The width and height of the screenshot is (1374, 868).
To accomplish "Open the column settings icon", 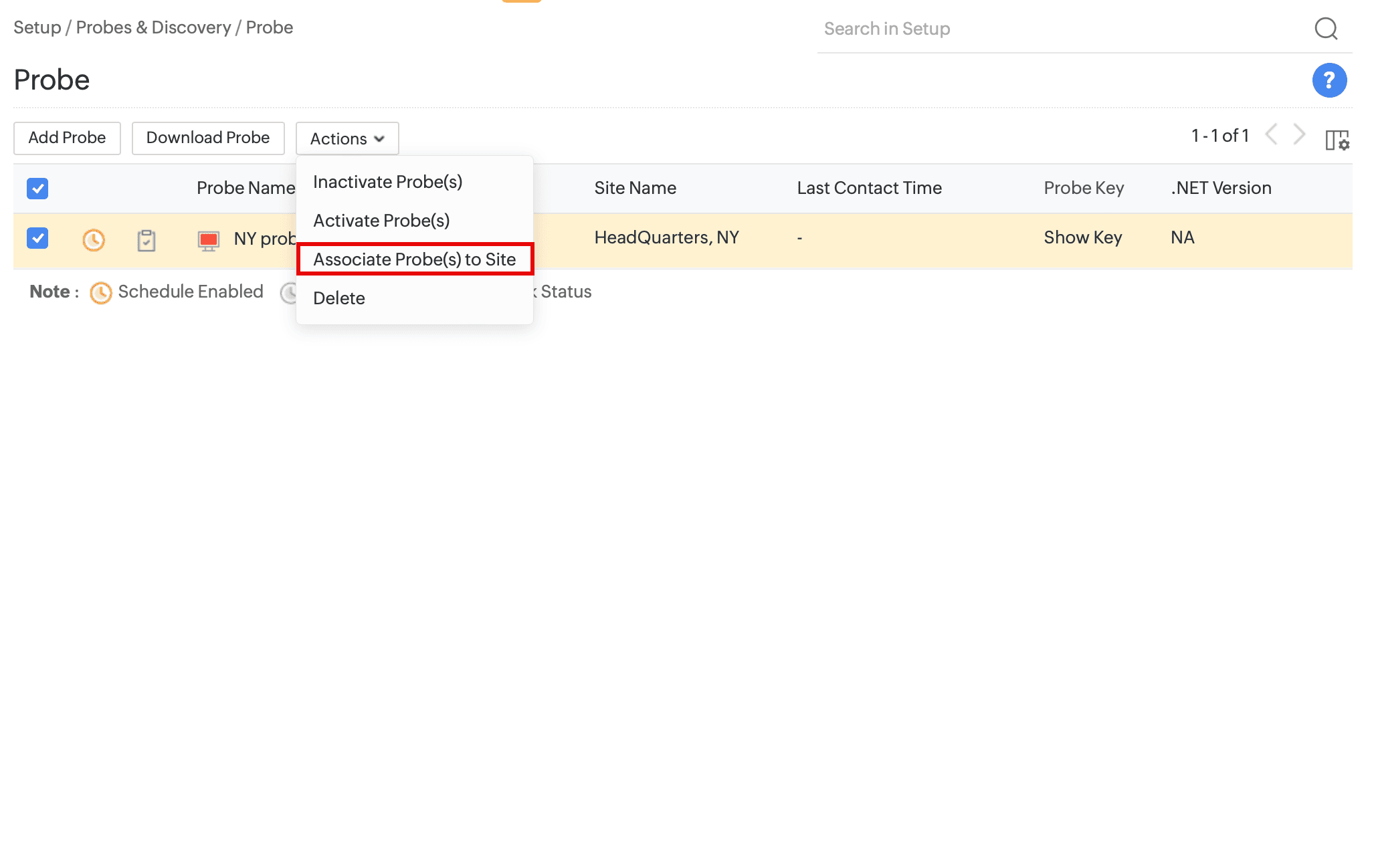I will click(x=1337, y=140).
